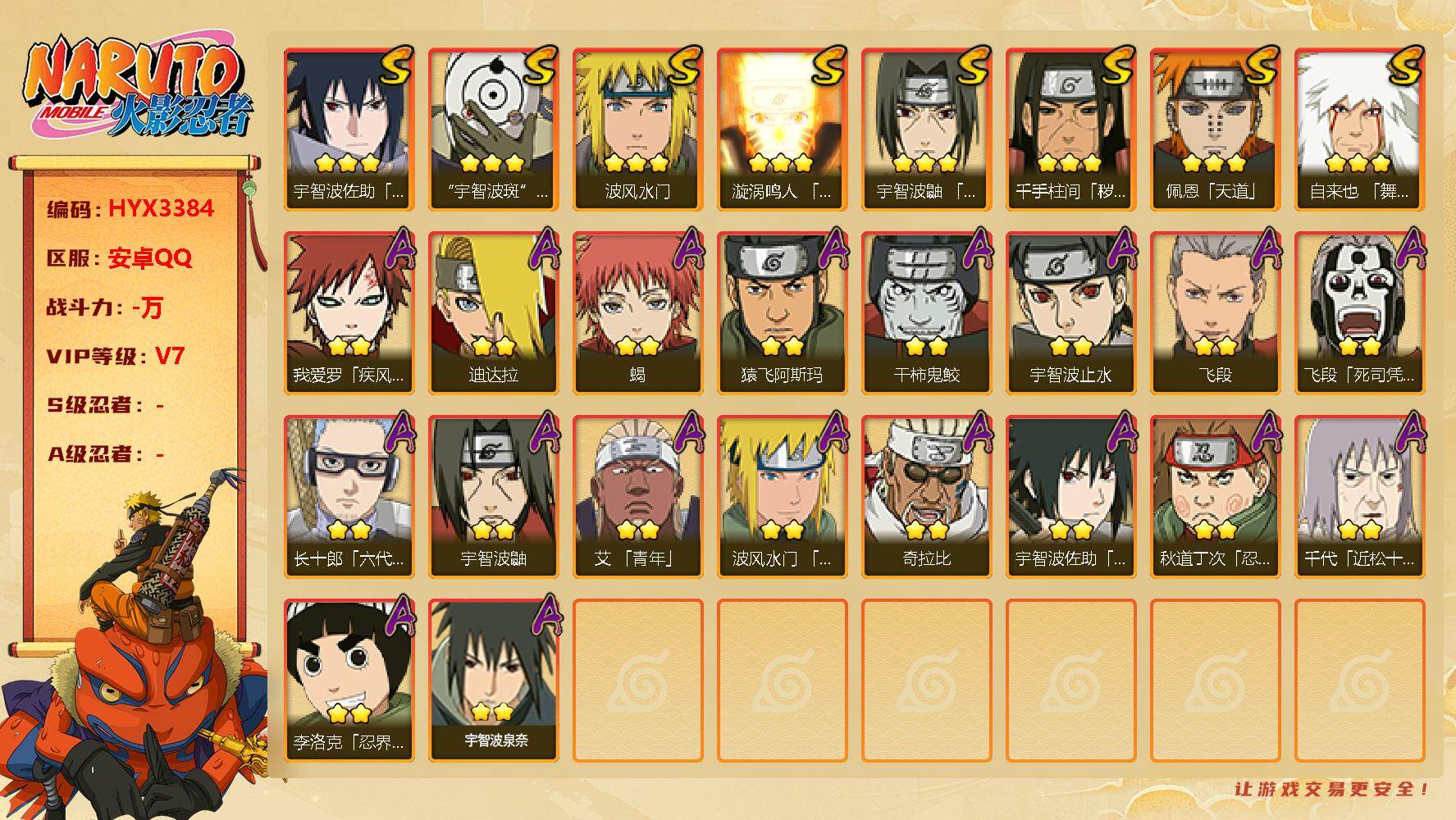Click the VIP等级 V7 label
This screenshot has width=1456, height=820.
(116, 356)
